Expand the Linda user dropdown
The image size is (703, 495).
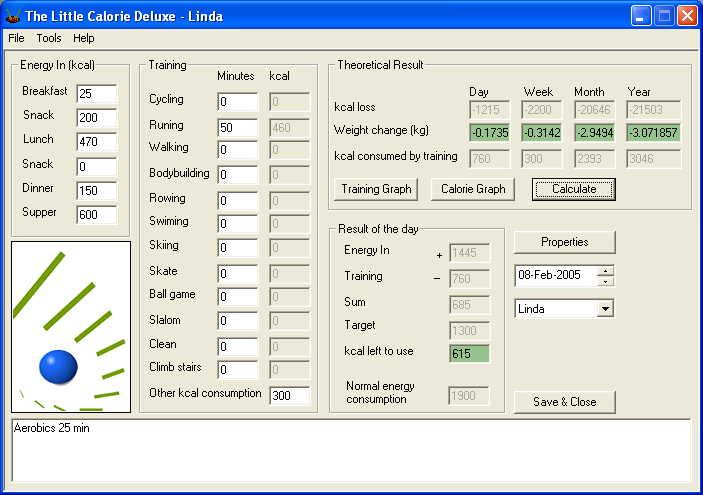click(605, 308)
